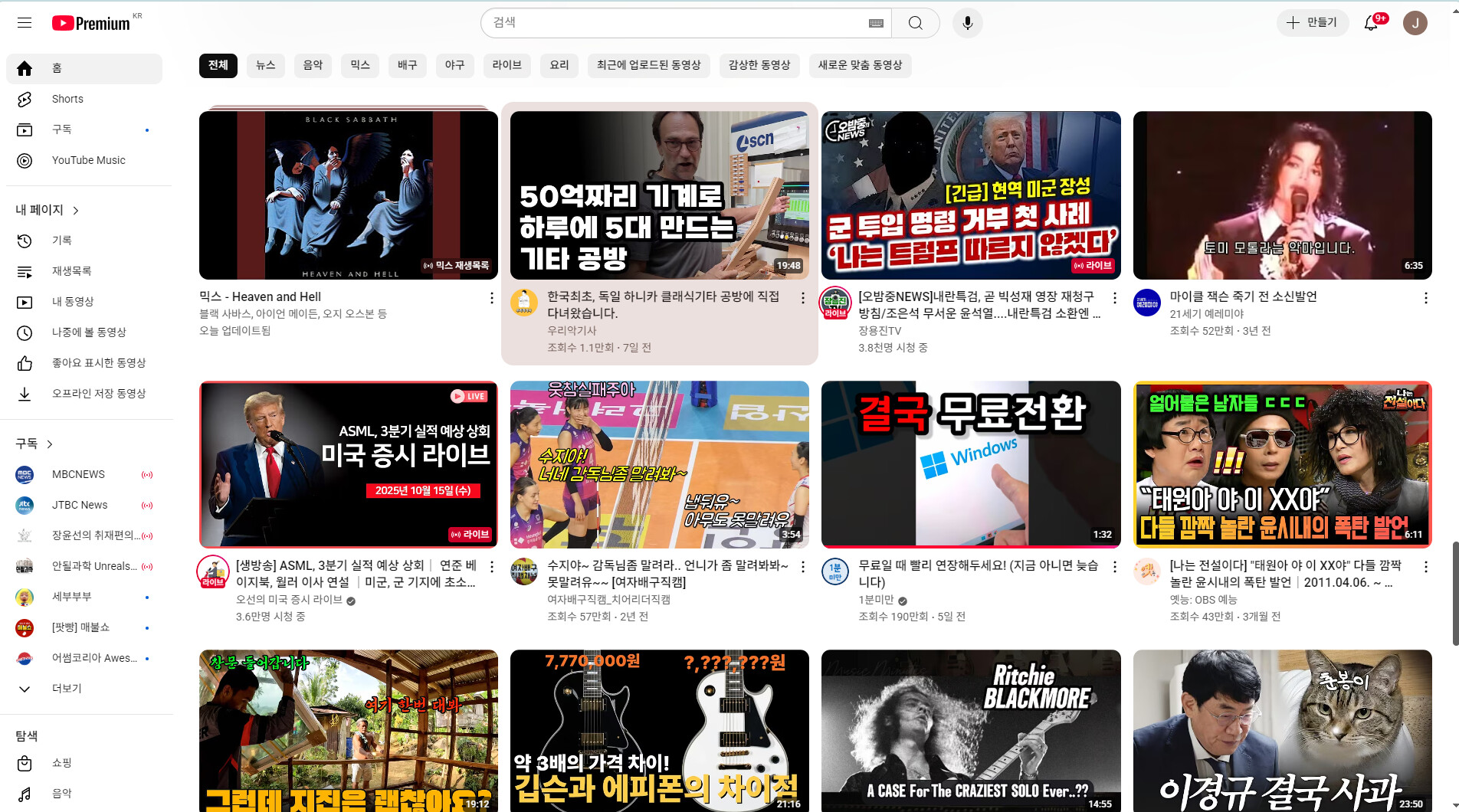The width and height of the screenshot is (1459, 812).
Task: Select the 라이브 filter chip
Action: coord(507,65)
